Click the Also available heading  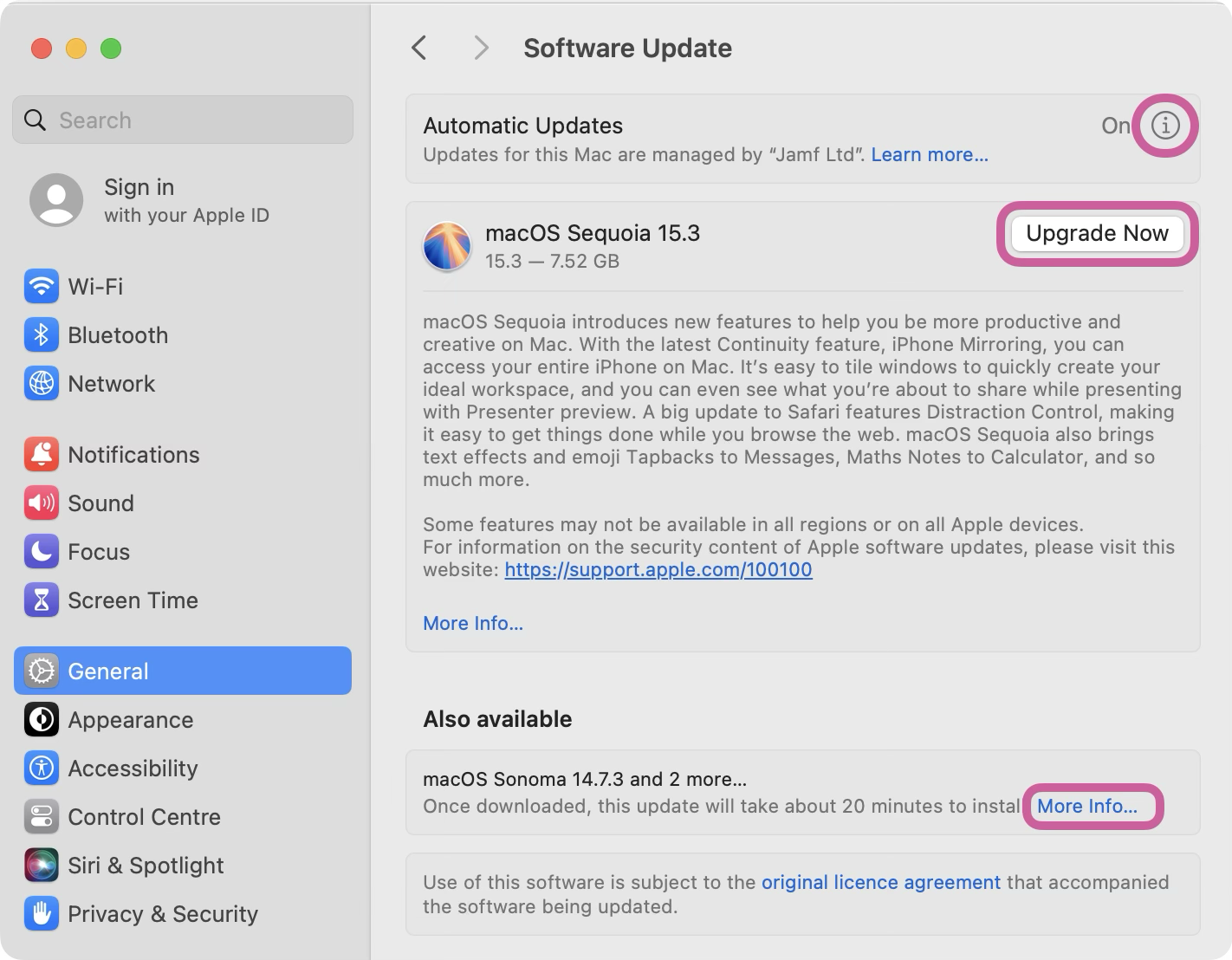point(497,719)
